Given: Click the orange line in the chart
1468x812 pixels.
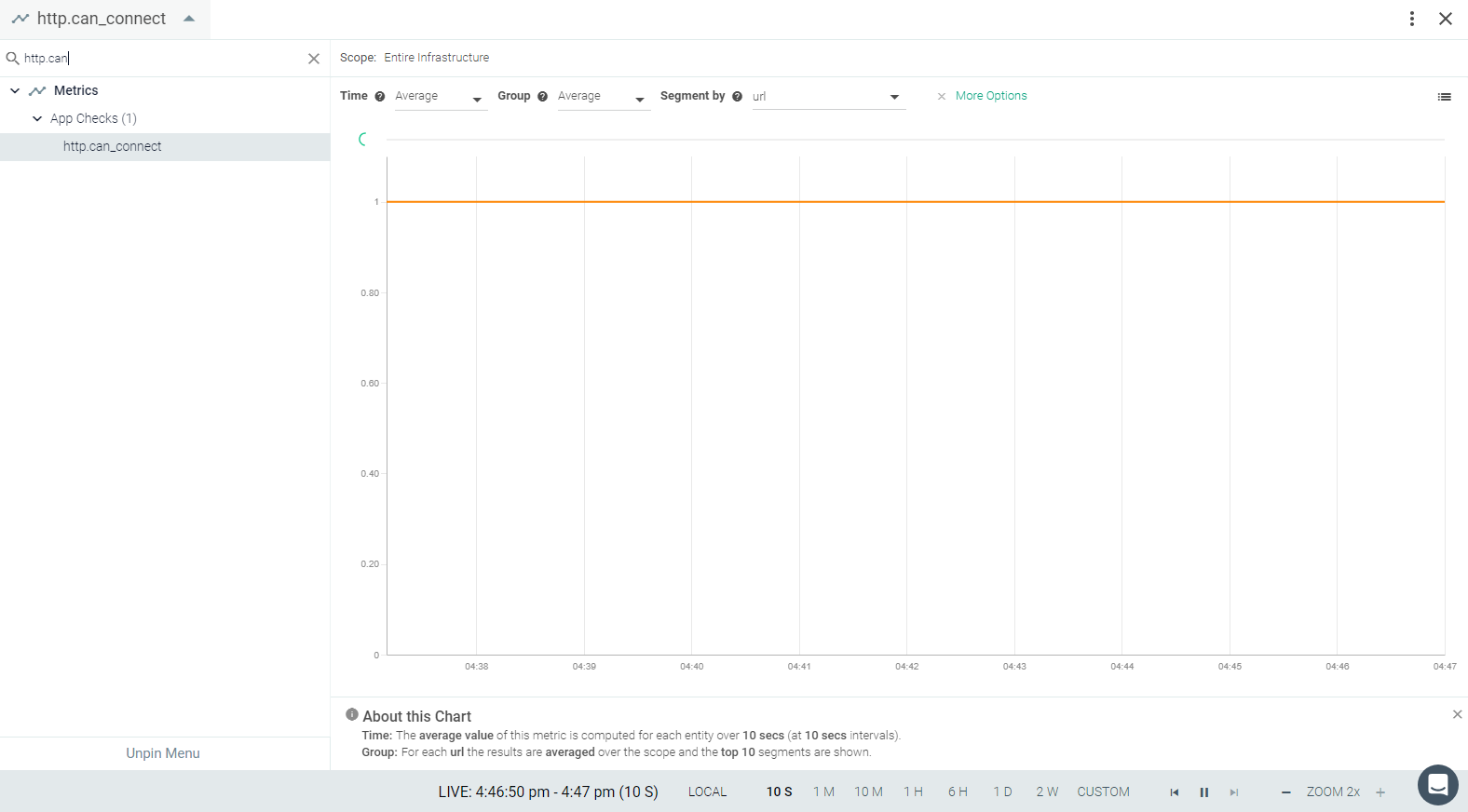Looking at the screenshot, I should tap(916, 202).
